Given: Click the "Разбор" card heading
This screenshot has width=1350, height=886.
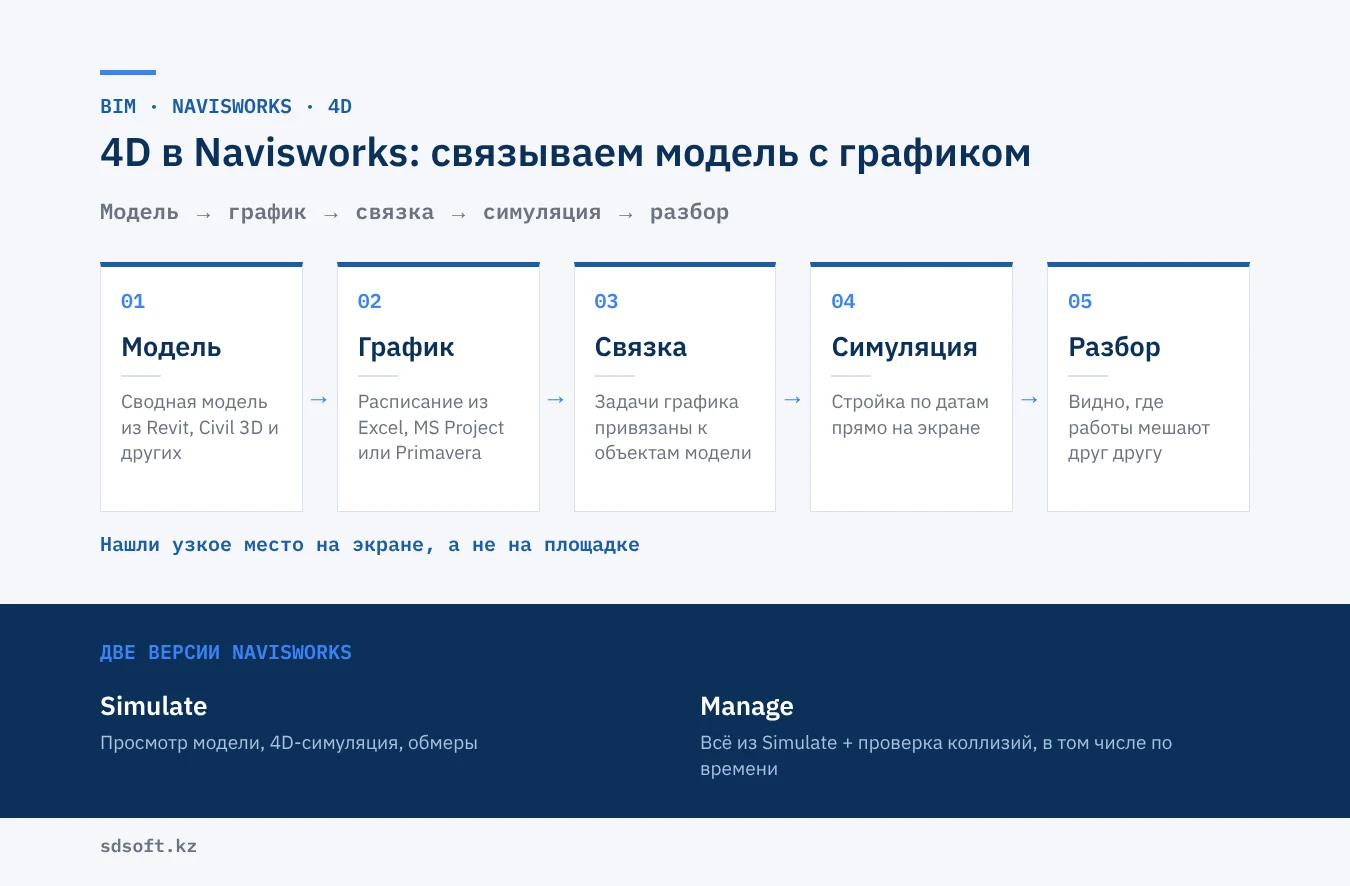Looking at the screenshot, I should click(x=1114, y=347).
